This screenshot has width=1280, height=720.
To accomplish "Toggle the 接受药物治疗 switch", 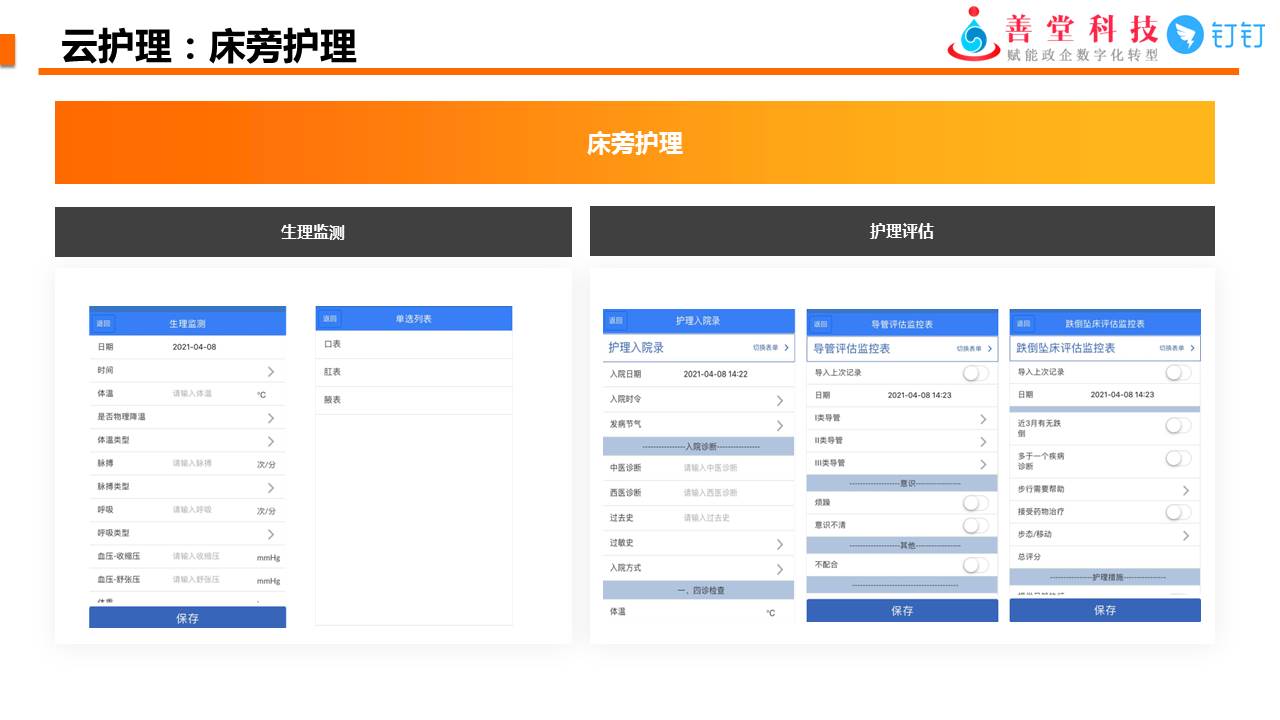I will pyautogui.click(x=1178, y=512).
